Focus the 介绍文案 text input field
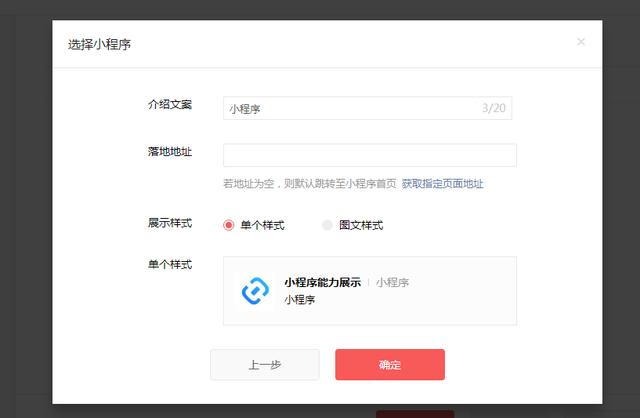Viewport: 640px width, 418px height. click(367, 108)
